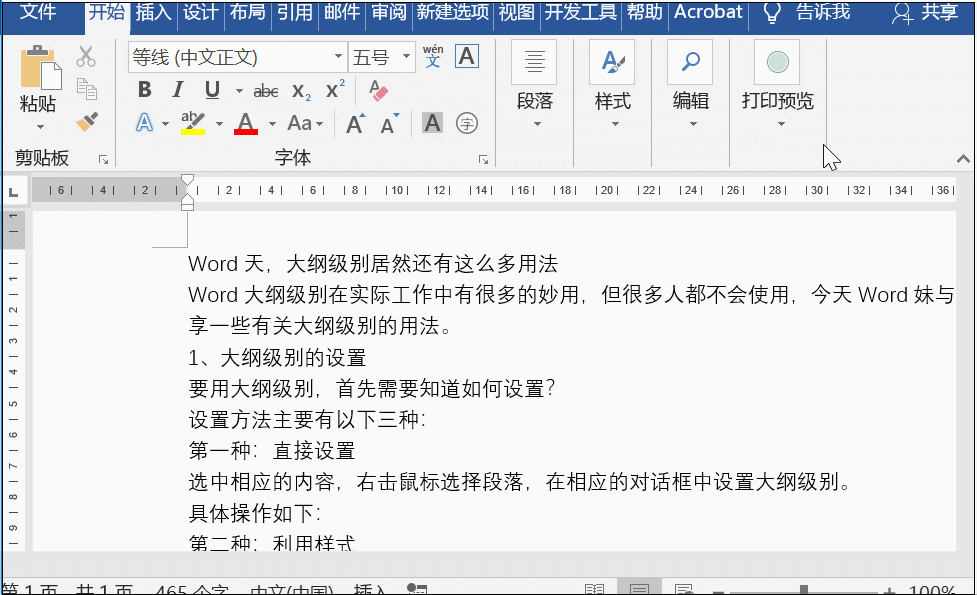This screenshot has width=977, height=595.
Task: Expand the 编辑 editing group
Action: coord(690,85)
